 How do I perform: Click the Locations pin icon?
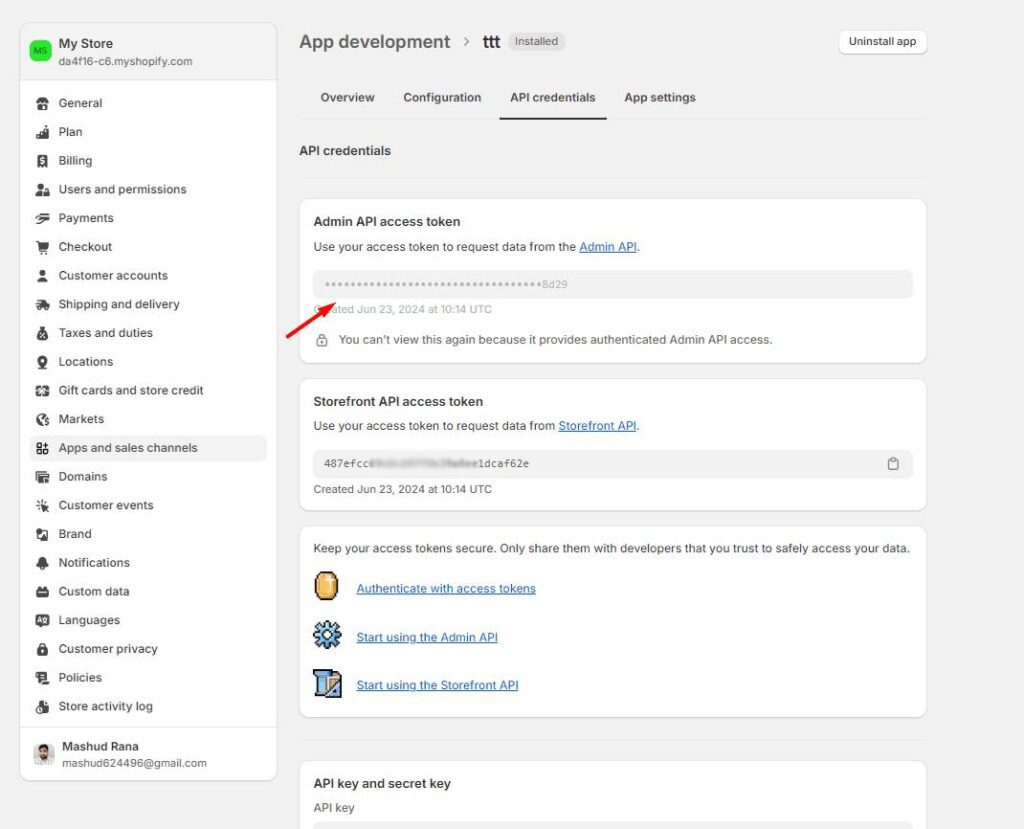[42, 362]
